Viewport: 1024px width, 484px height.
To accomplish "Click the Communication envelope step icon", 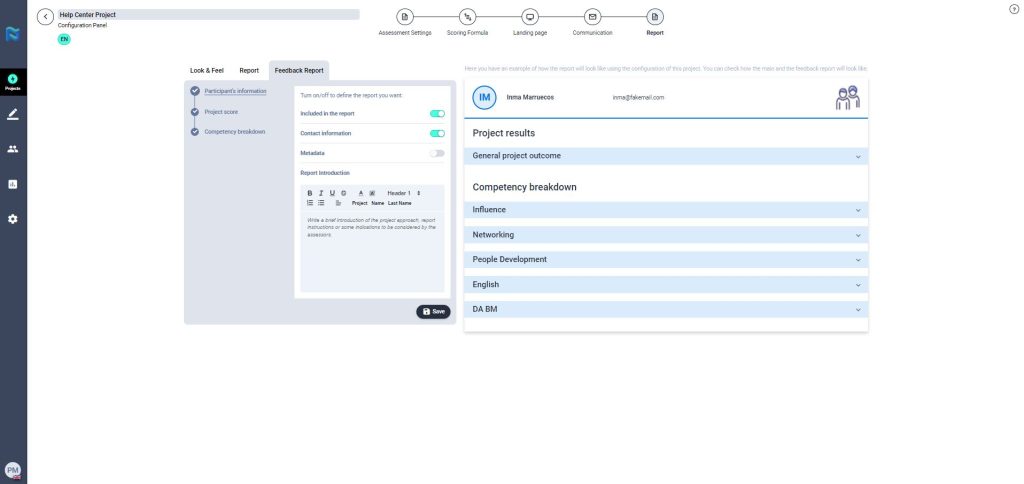I will [x=593, y=17].
